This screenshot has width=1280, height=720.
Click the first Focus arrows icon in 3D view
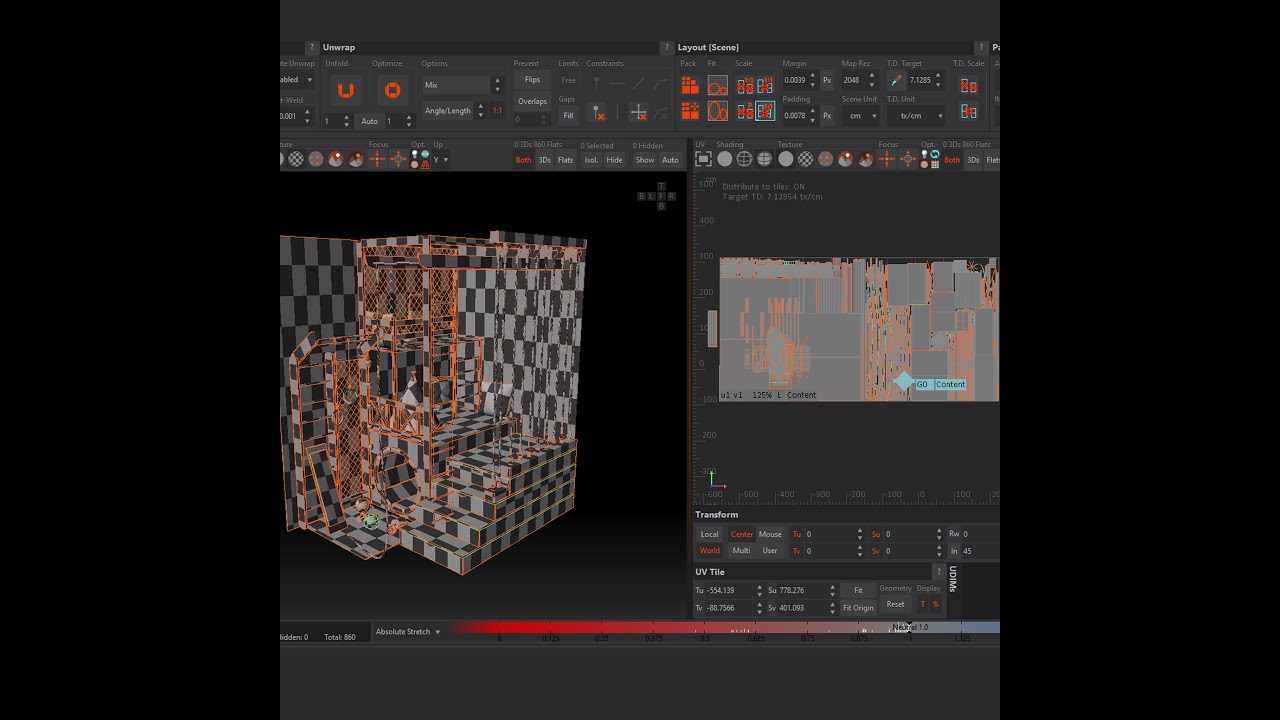click(x=377, y=159)
